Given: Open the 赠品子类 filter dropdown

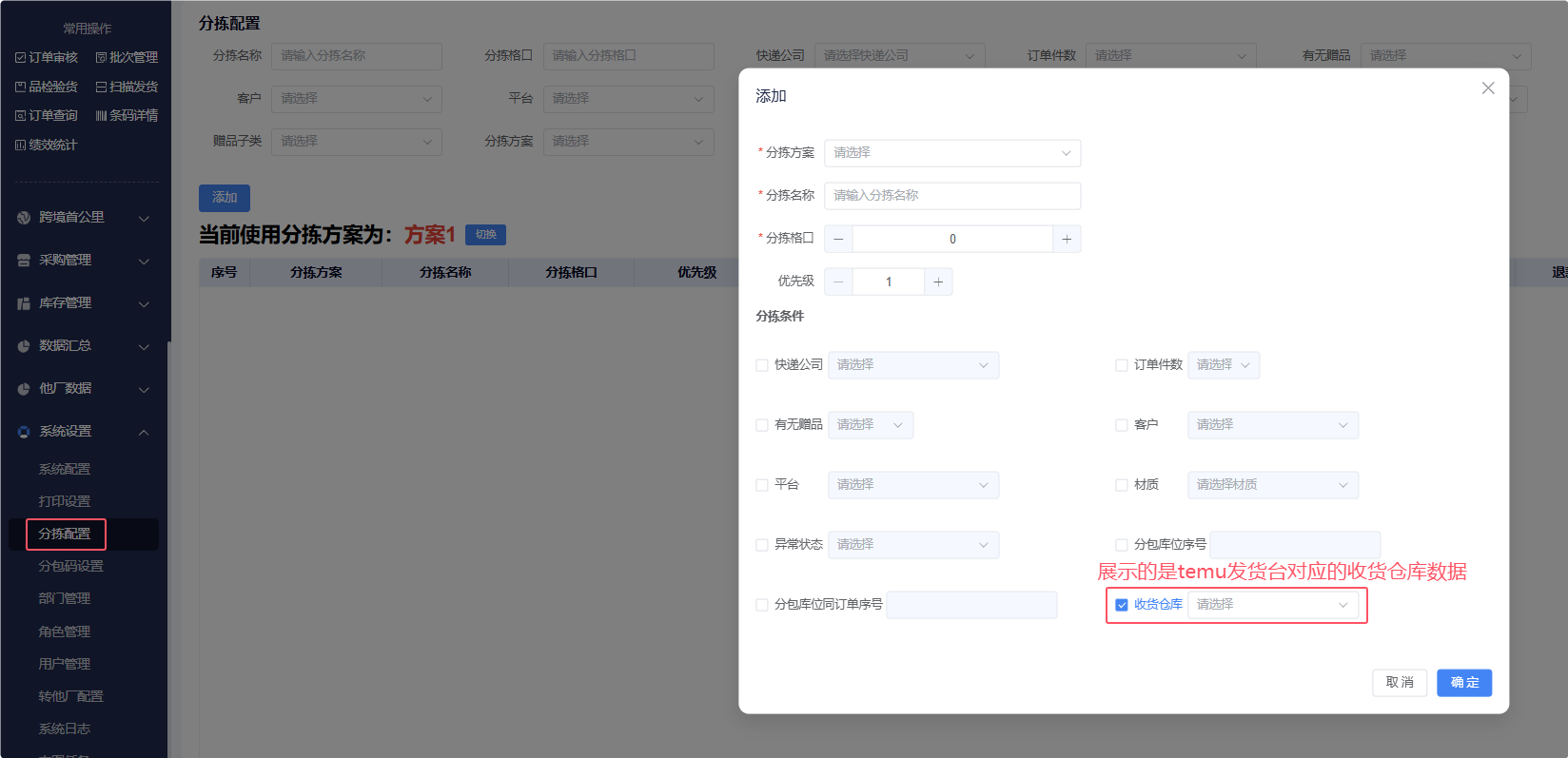Looking at the screenshot, I should click(x=357, y=142).
